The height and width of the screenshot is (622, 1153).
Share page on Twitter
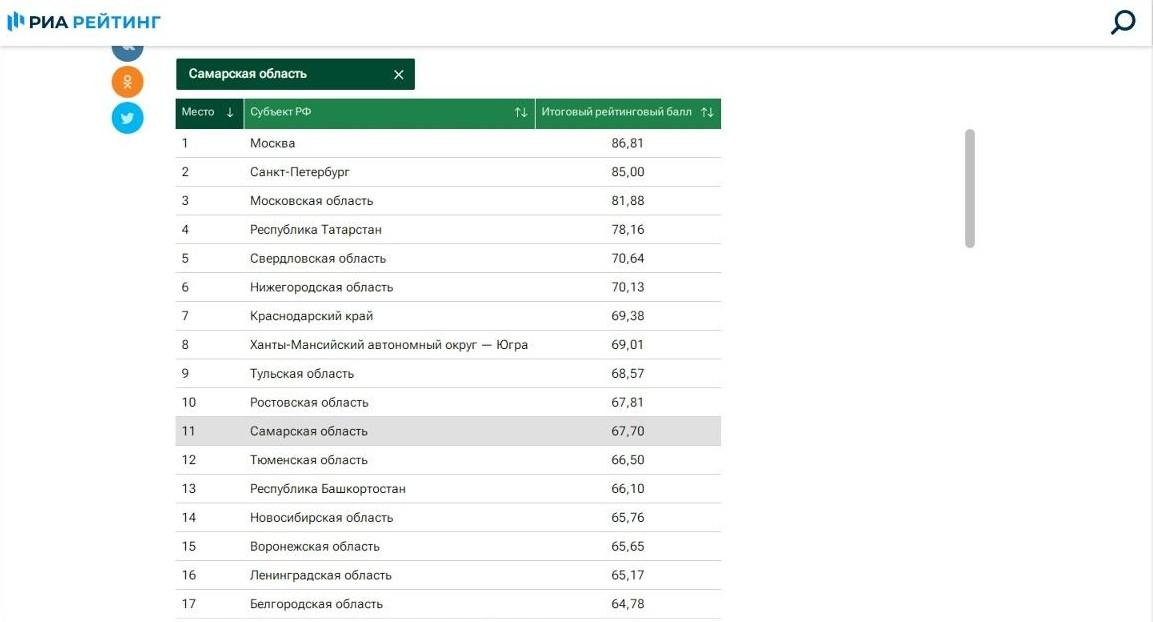click(x=127, y=118)
